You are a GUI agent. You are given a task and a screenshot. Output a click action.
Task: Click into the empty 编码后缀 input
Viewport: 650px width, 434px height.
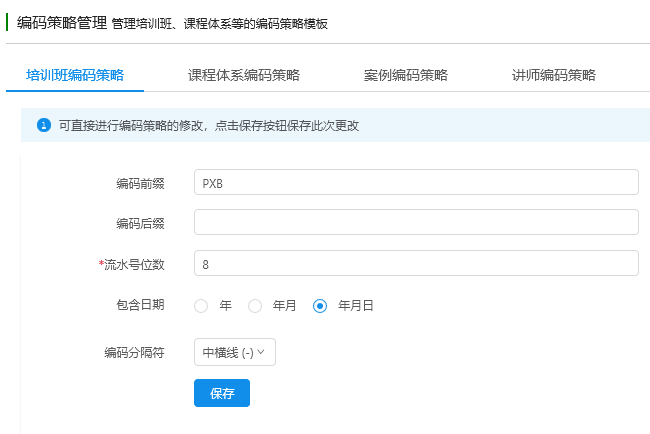tap(416, 222)
